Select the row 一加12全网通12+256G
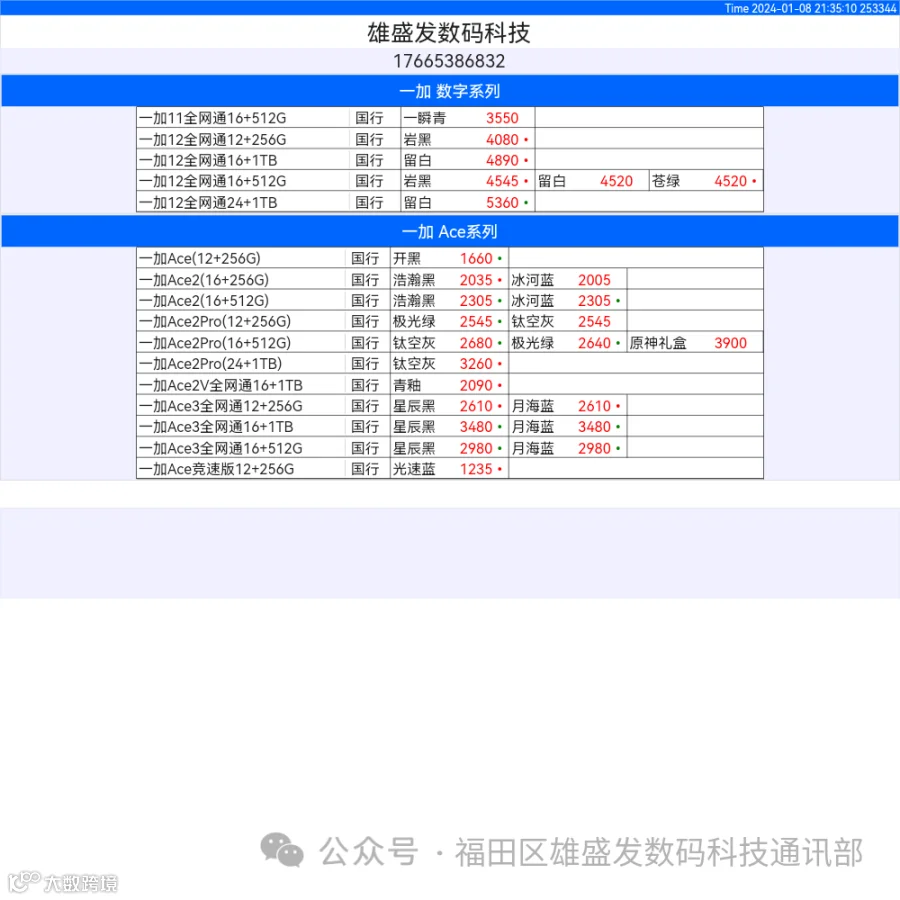This screenshot has width=900, height=900. [450, 139]
